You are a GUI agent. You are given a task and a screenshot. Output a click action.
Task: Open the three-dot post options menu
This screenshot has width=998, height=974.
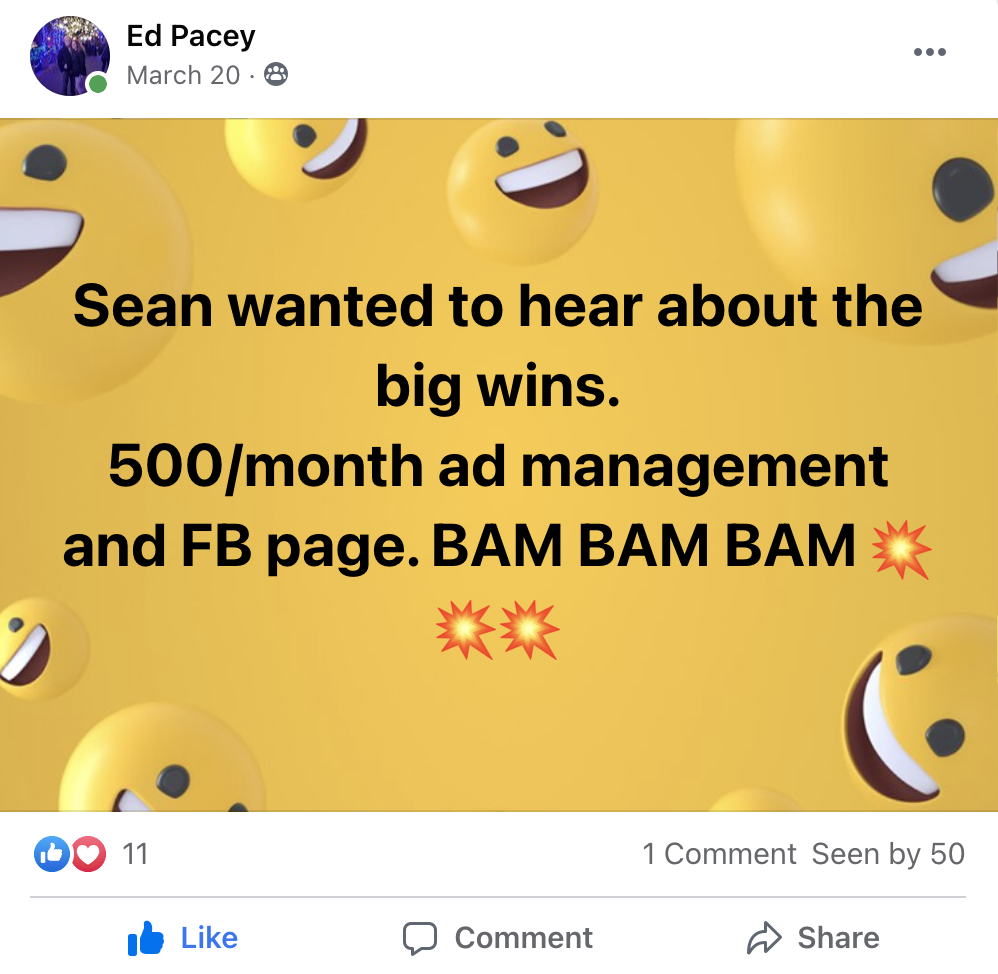pyautogui.click(x=929, y=53)
